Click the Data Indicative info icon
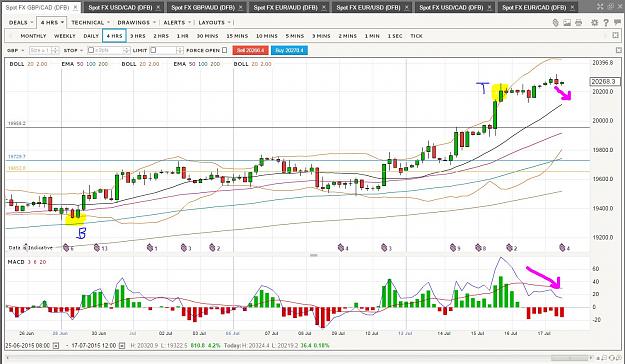625x364 pixels. tap(26, 247)
